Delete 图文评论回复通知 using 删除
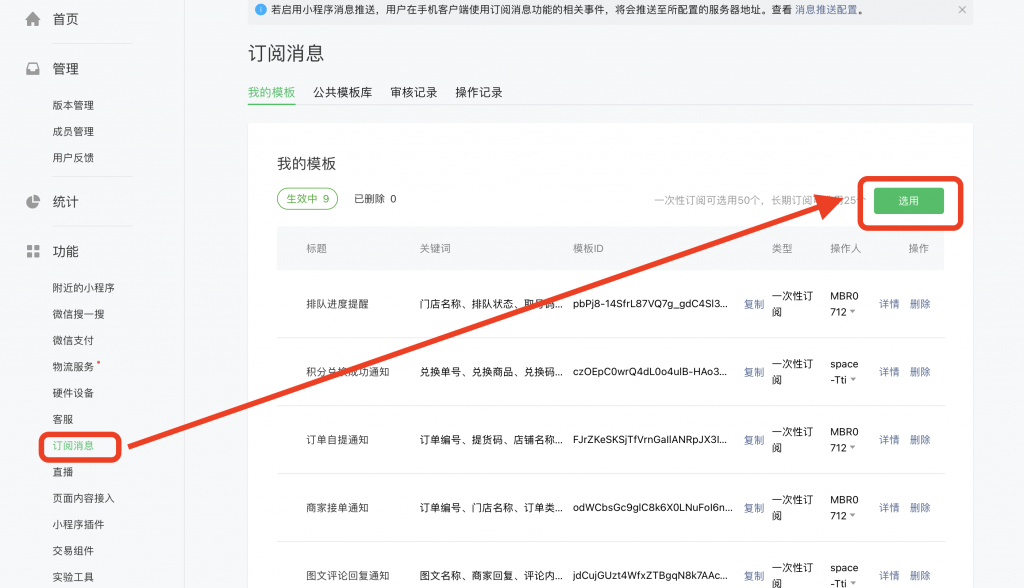This screenshot has width=1024, height=588. pyautogui.click(x=919, y=575)
